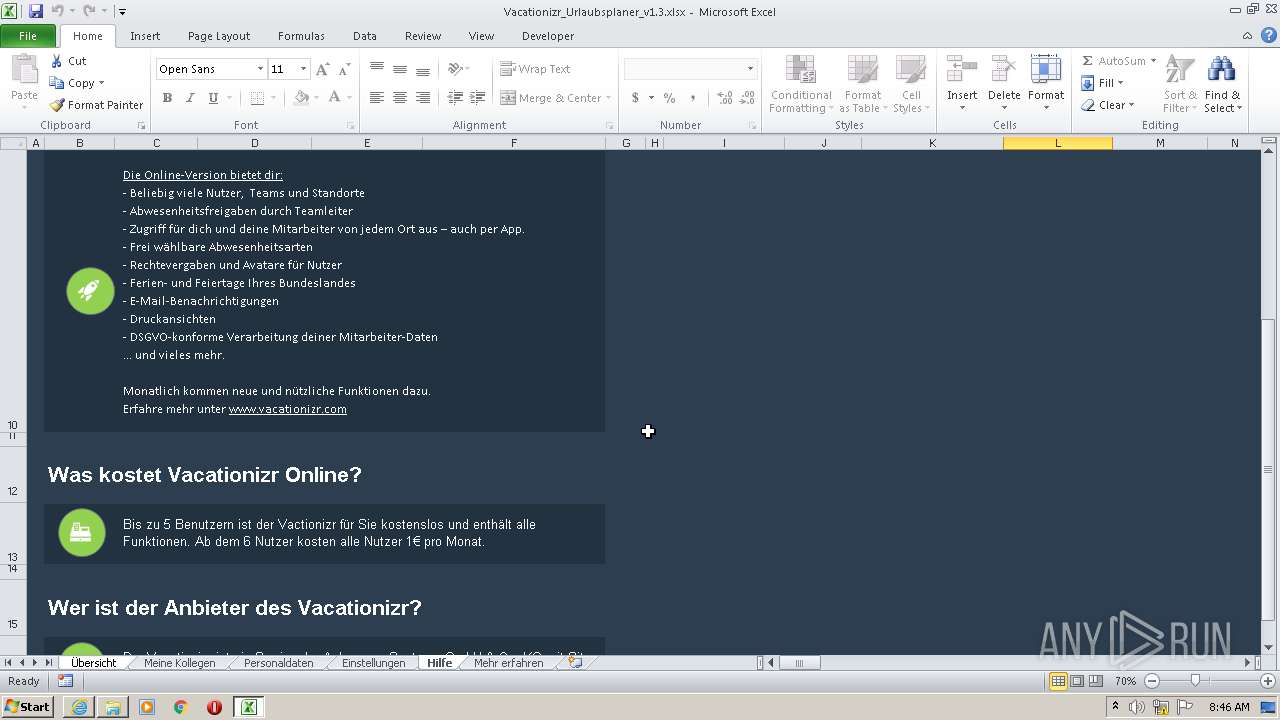The height and width of the screenshot is (720, 1280).
Task: Open the font size dropdown
Action: point(303,69)
